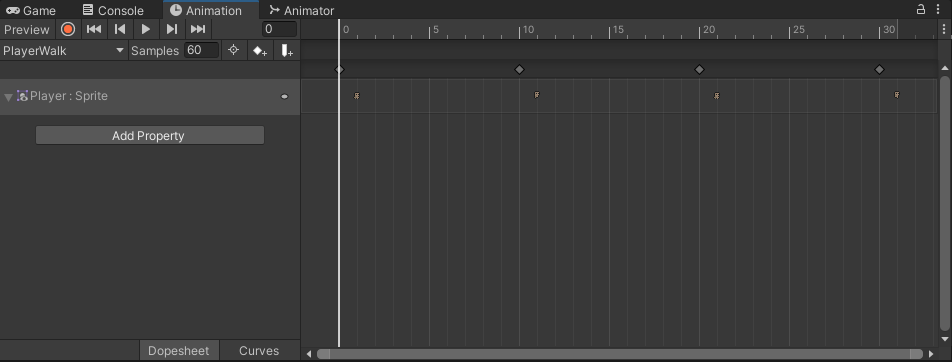
Task: Switch to Curves view
Action: click(259, 350)
